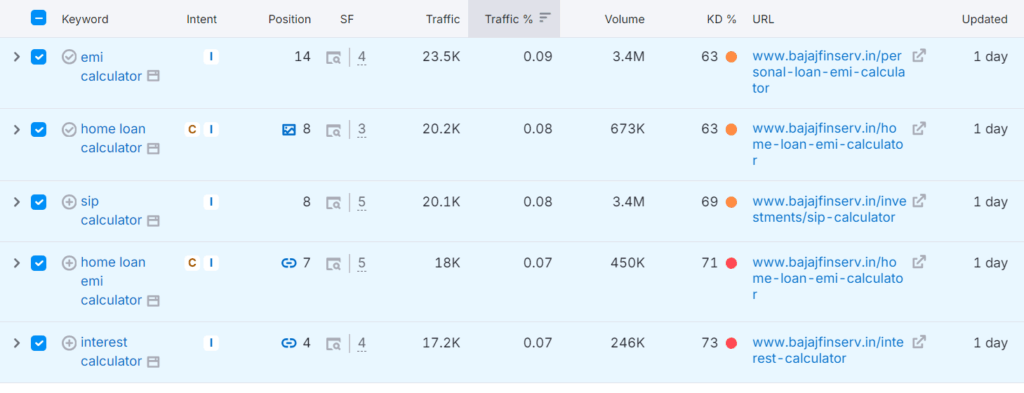Open external link icon for interest-calculator URL
The height and width of the screenshot is (393, 1024).
pyautogui.click(x=919, y=341)
